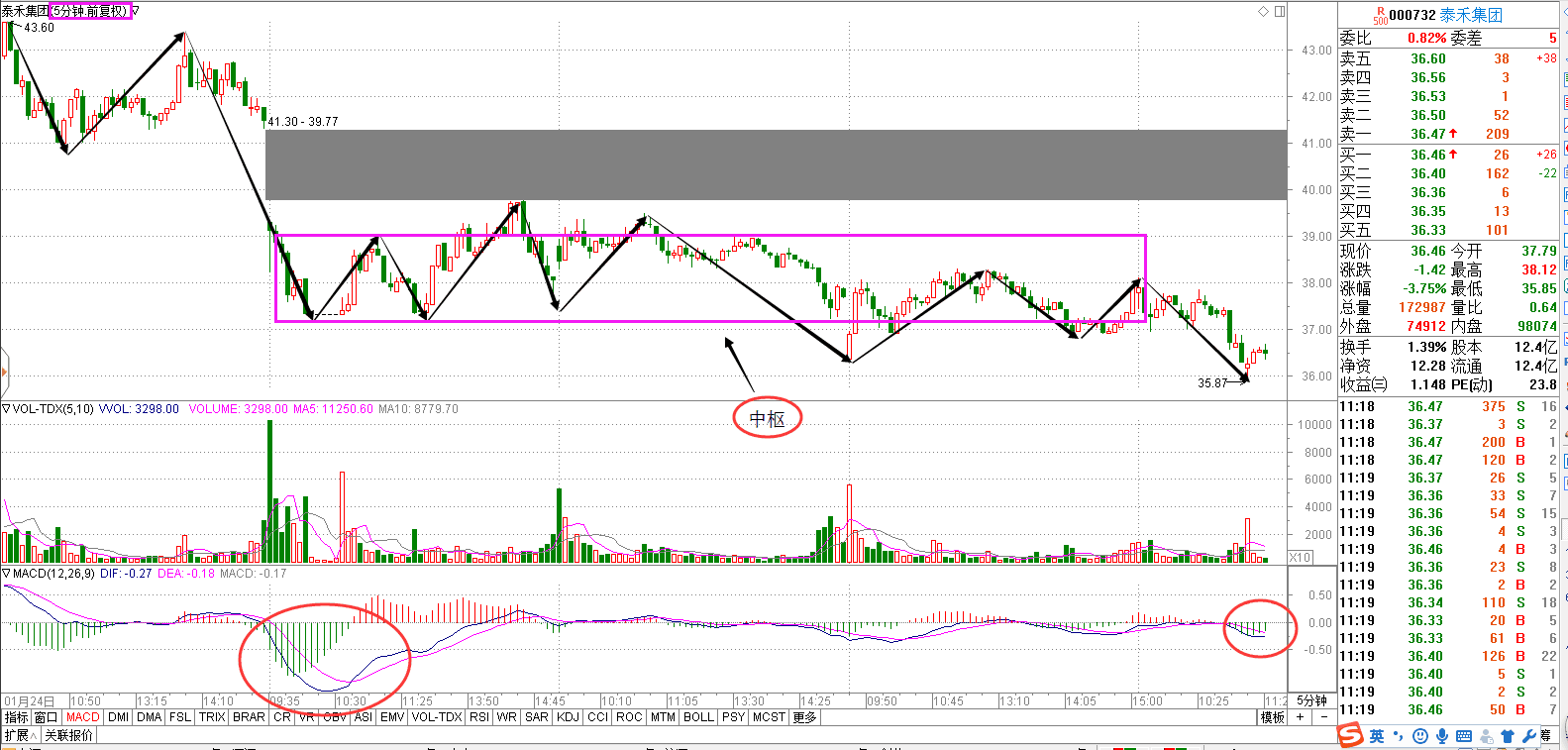Open Sogou account login icon

[x=1486, y=736]
